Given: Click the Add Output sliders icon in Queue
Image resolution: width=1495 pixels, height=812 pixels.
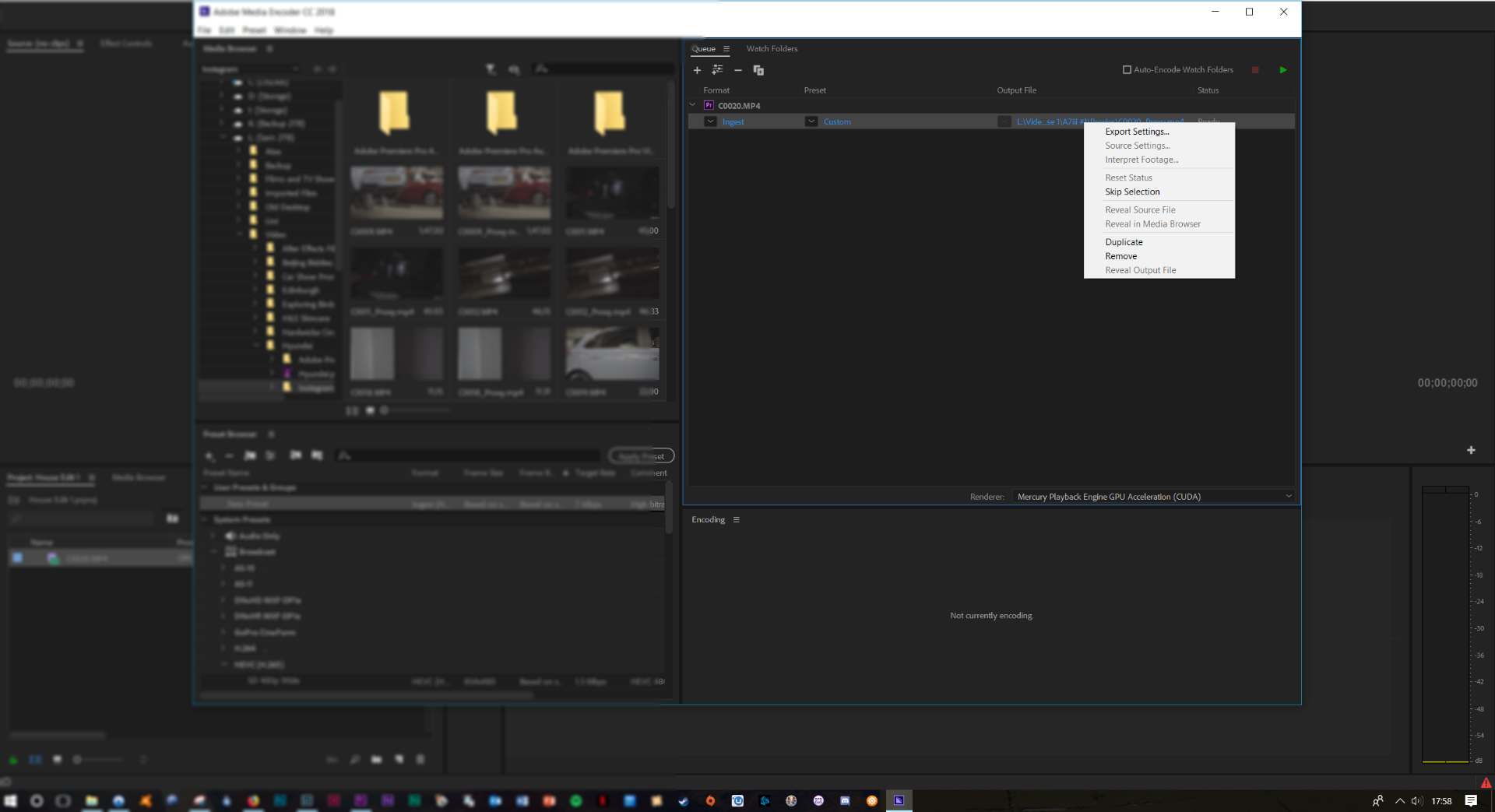Looking at the screenshot, I should [x=717, y=70].
